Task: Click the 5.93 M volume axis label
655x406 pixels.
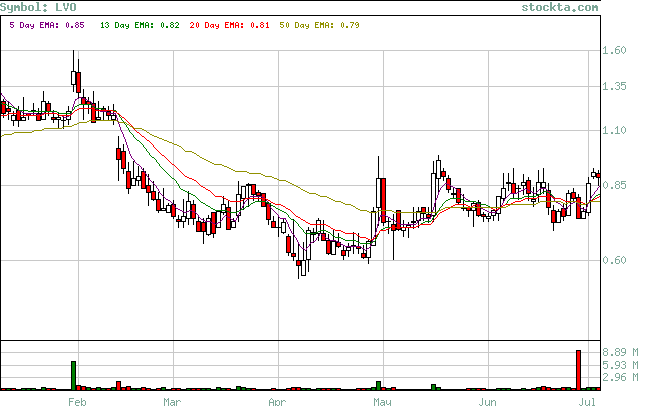Action: click(x=620, y=365)
